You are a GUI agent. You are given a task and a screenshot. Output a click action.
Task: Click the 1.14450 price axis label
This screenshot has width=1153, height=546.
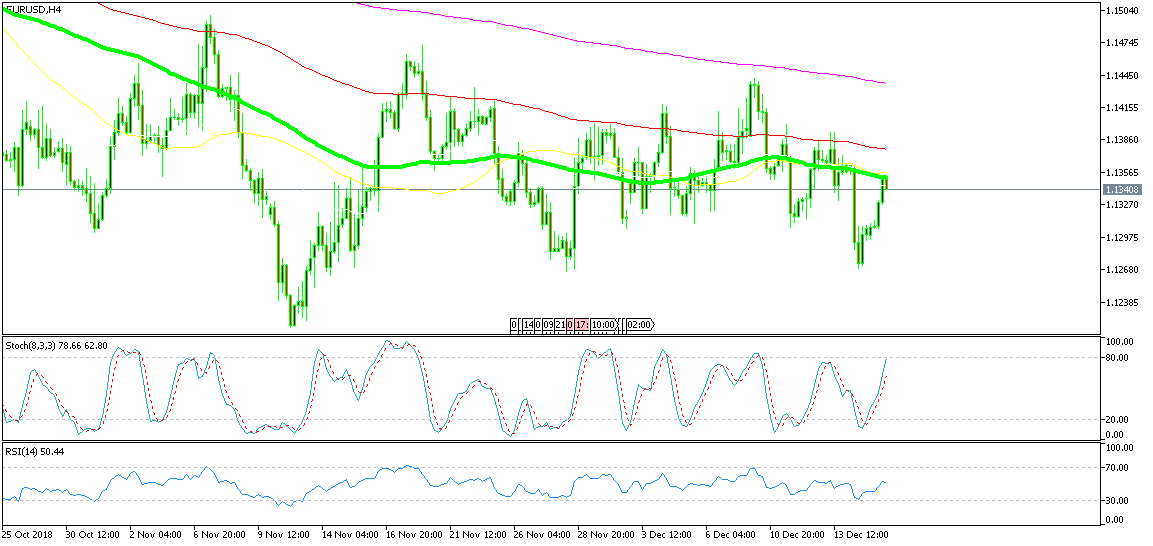click(x=1121, y=76)
